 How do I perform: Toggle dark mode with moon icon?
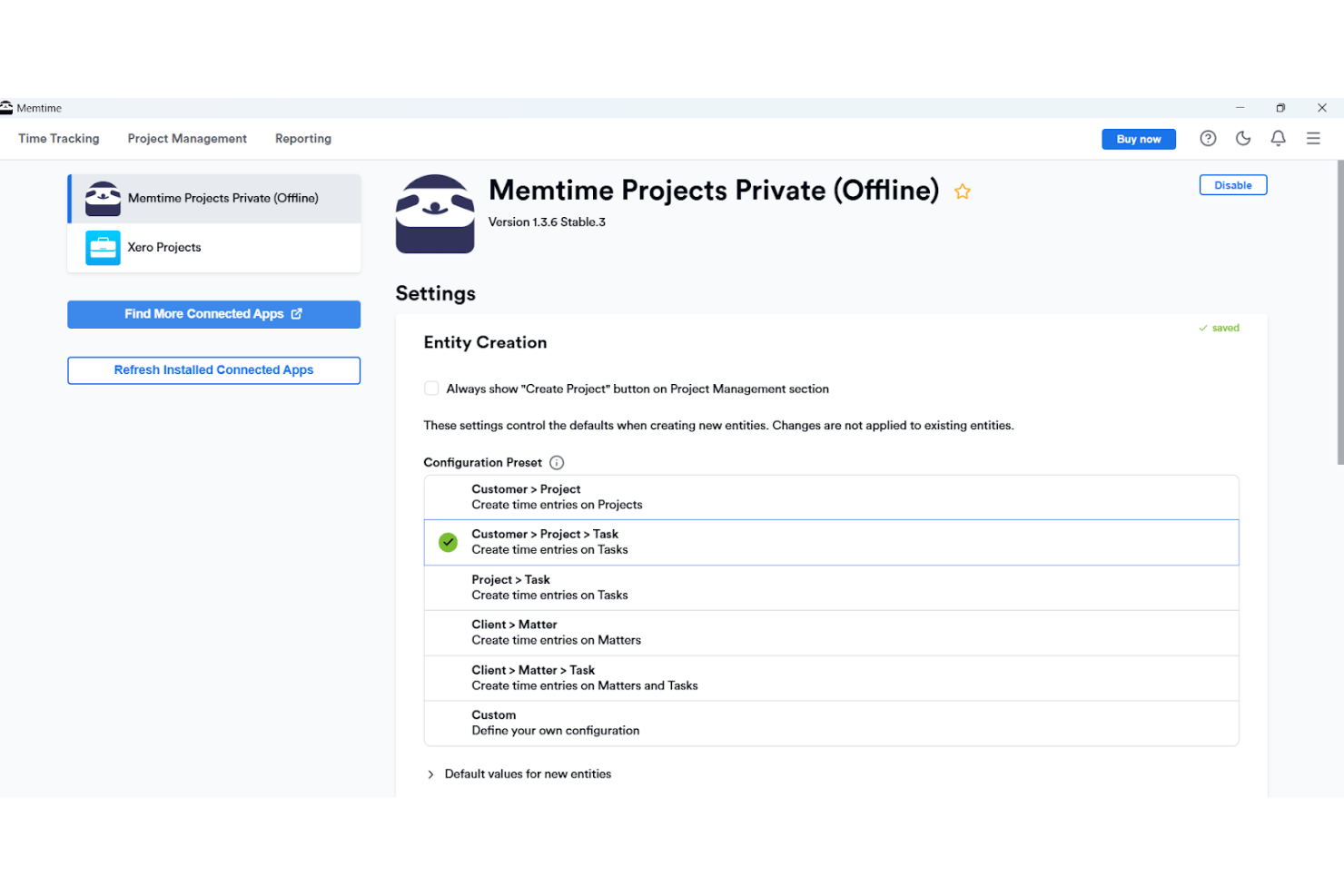point(1243,138)
